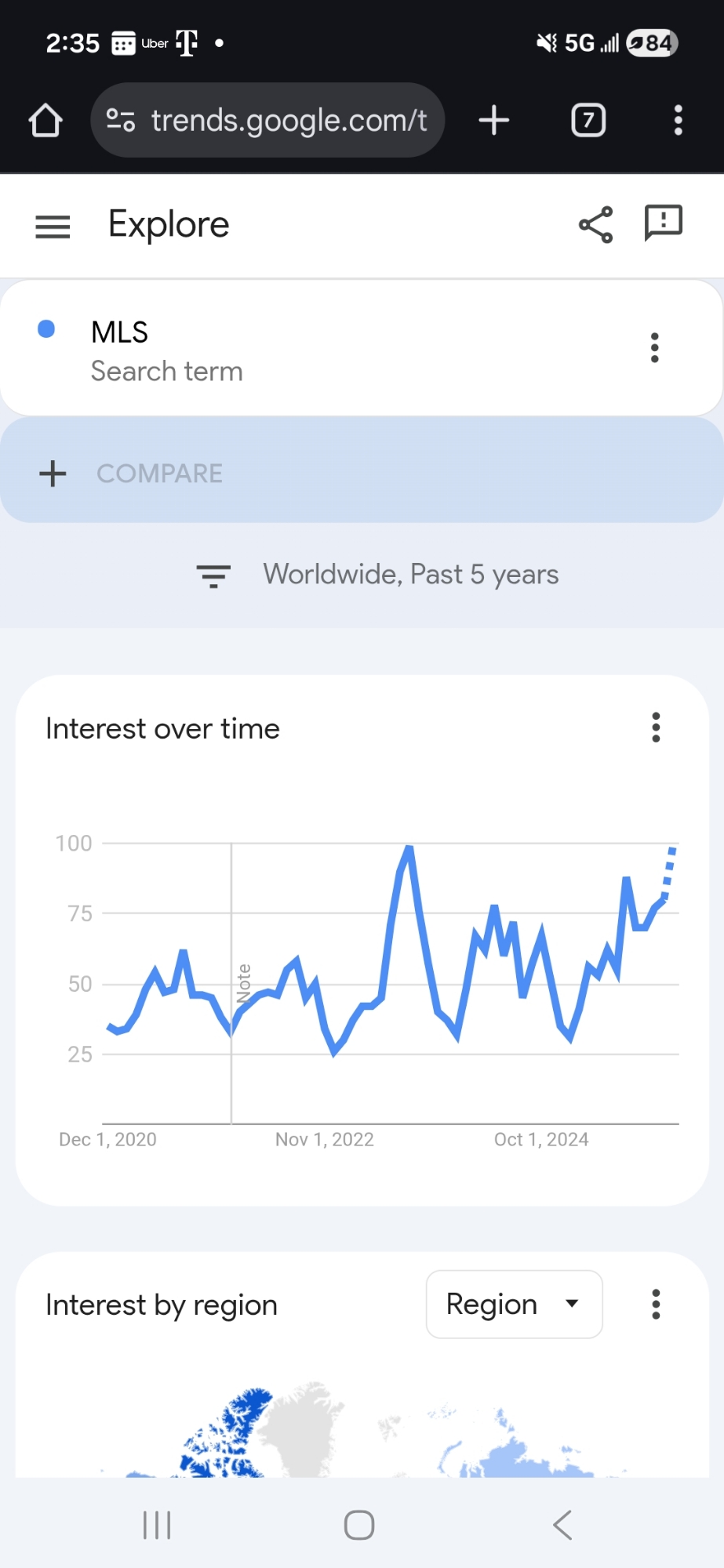This screenshot has height=1568, width=724.
Task: Click the blue MLS color dot
Action: pos(46,329)
